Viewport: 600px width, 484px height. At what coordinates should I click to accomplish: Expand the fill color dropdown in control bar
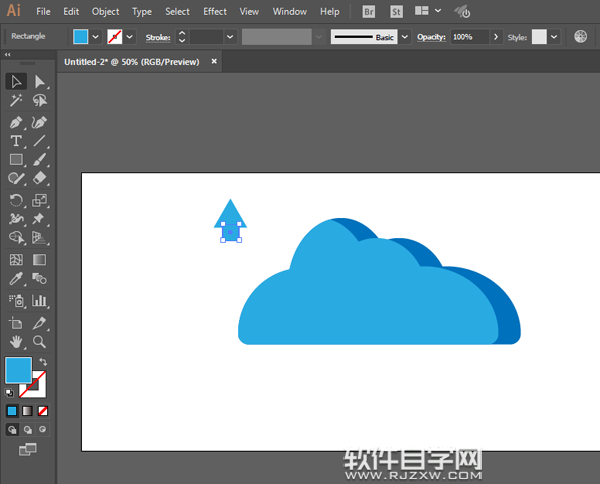coord(95,36)
